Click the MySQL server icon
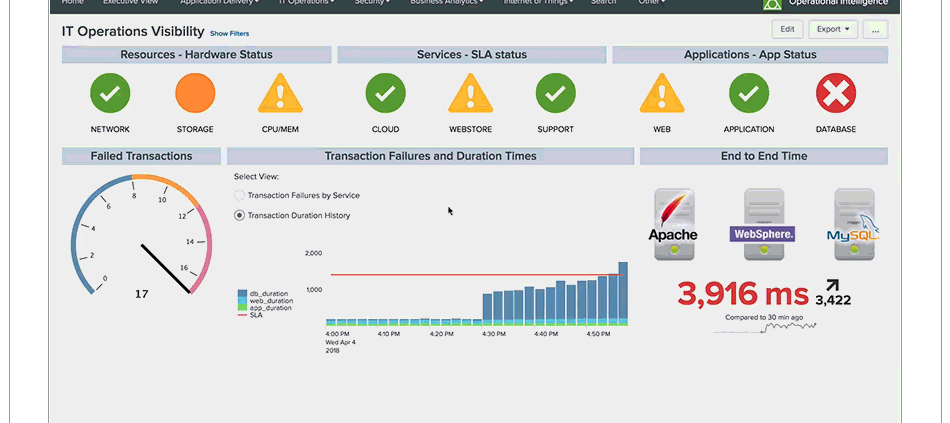This screenshot has height=423, width=950. click(854, 224)
